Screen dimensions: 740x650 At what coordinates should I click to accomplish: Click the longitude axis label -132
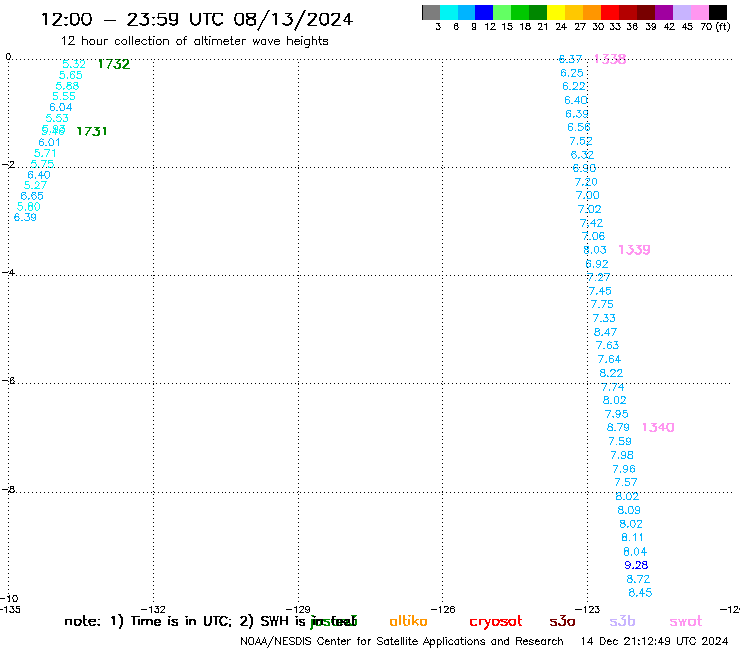(153, 609)
